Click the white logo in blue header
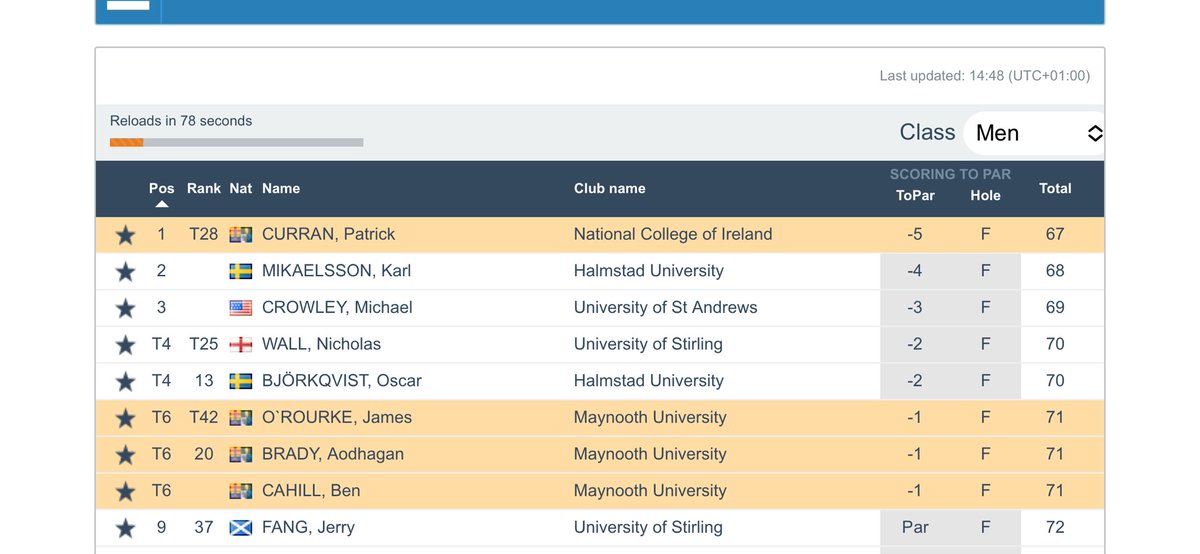Screen dimensions: 1200x554 point(128,6)
